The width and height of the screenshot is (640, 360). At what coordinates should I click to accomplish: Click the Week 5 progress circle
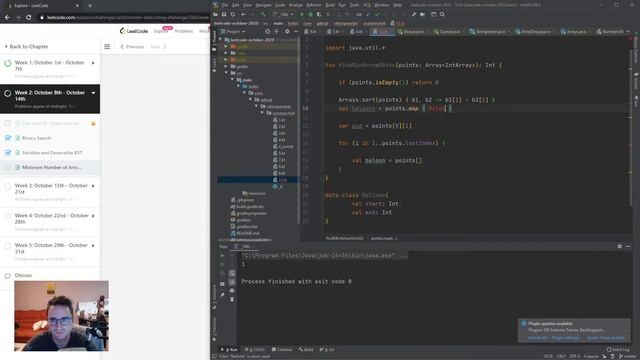click(x=7, y=246)
